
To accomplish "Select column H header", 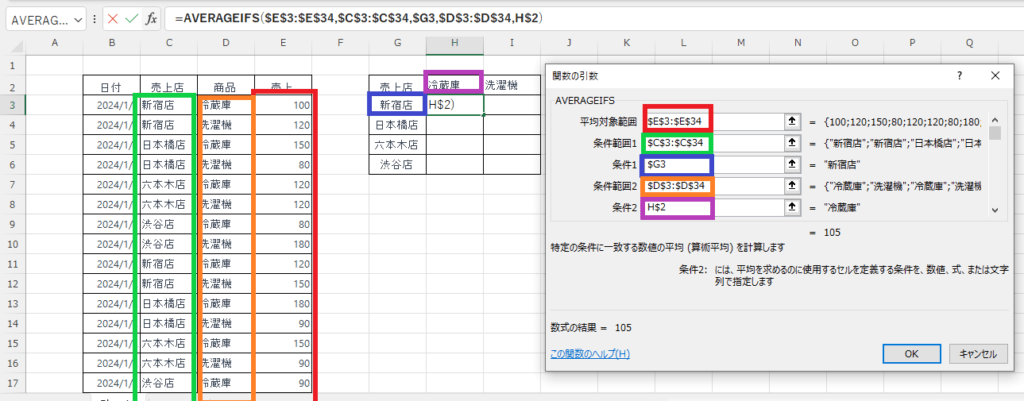I will 455,43.
